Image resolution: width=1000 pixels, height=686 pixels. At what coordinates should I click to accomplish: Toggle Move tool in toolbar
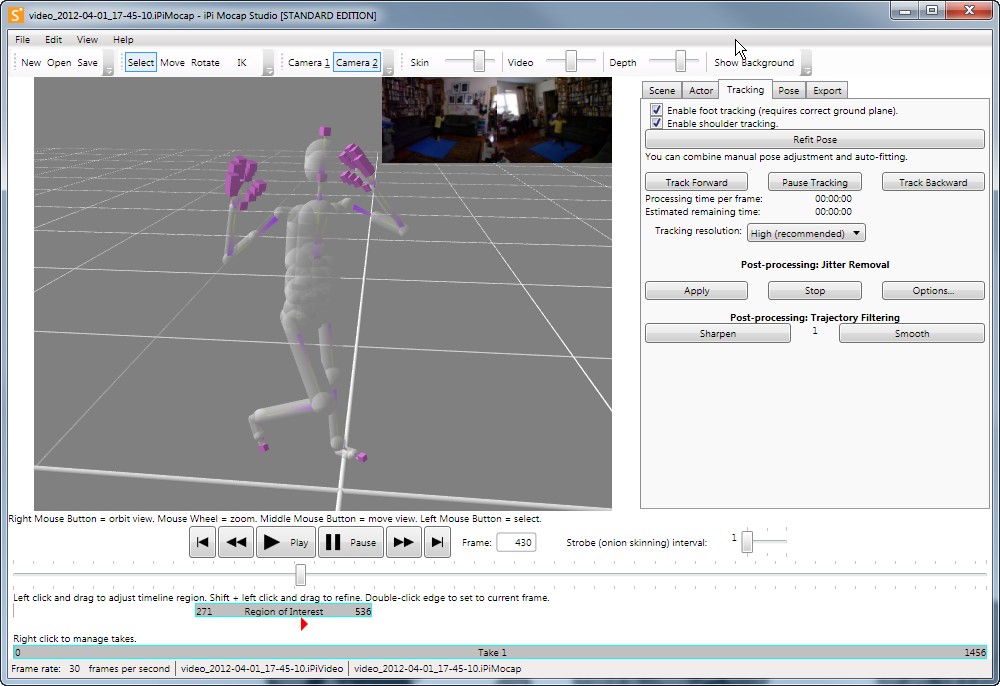(172, 62)
